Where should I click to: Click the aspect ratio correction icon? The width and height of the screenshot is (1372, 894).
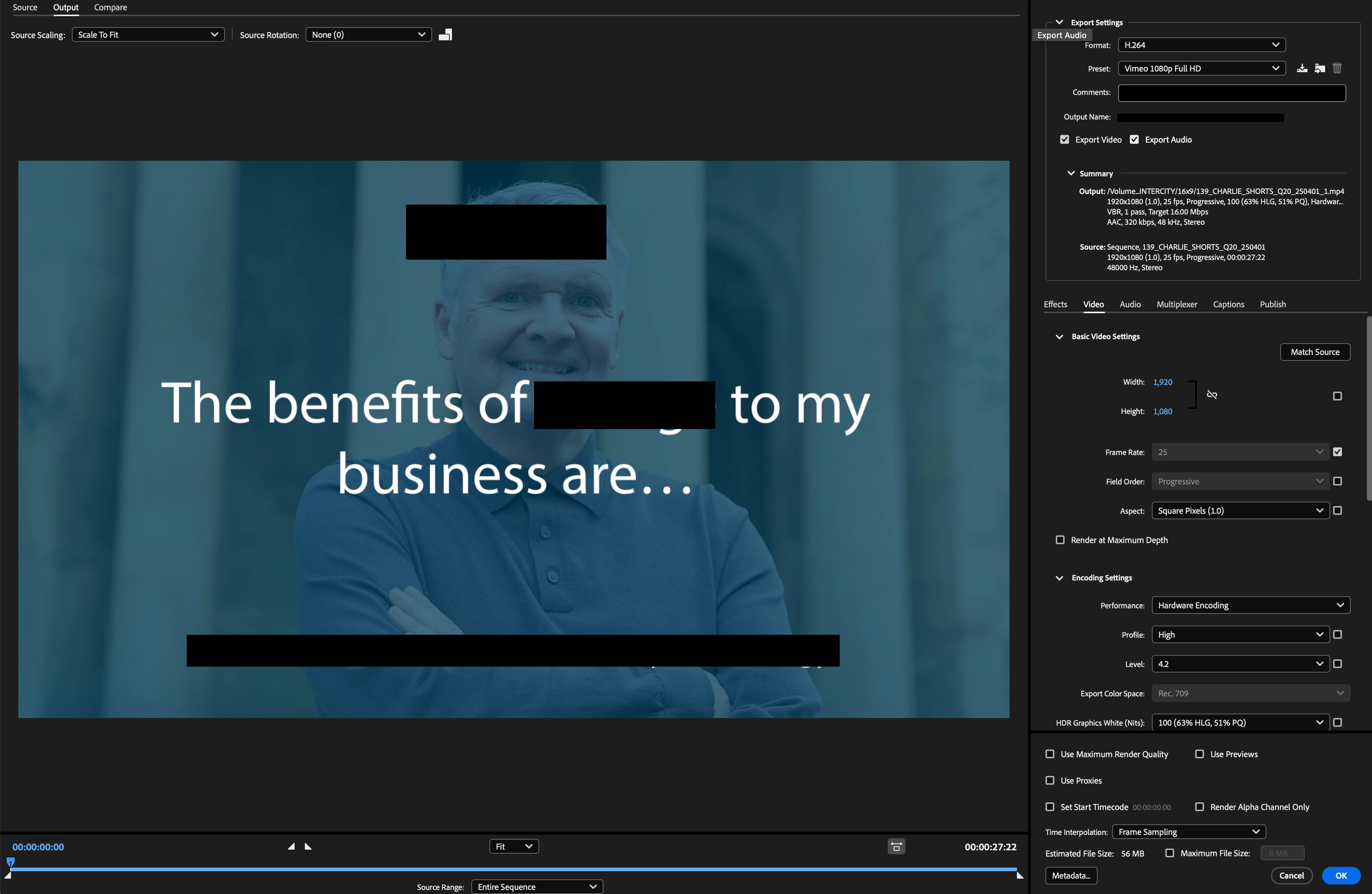896,846
